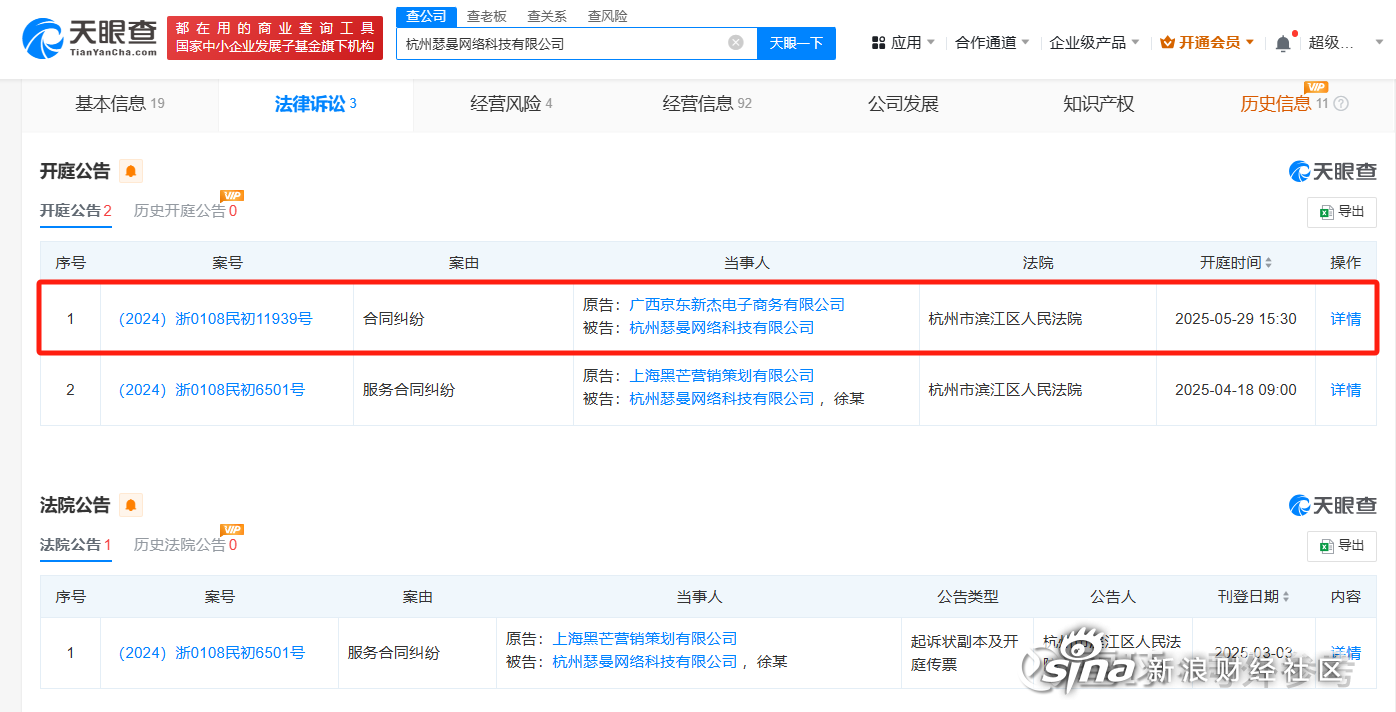This screenshot has width=1396, height=712.
Task: Open 详情 for the 2025-04-18 hearing
Action: point(1346,390)
